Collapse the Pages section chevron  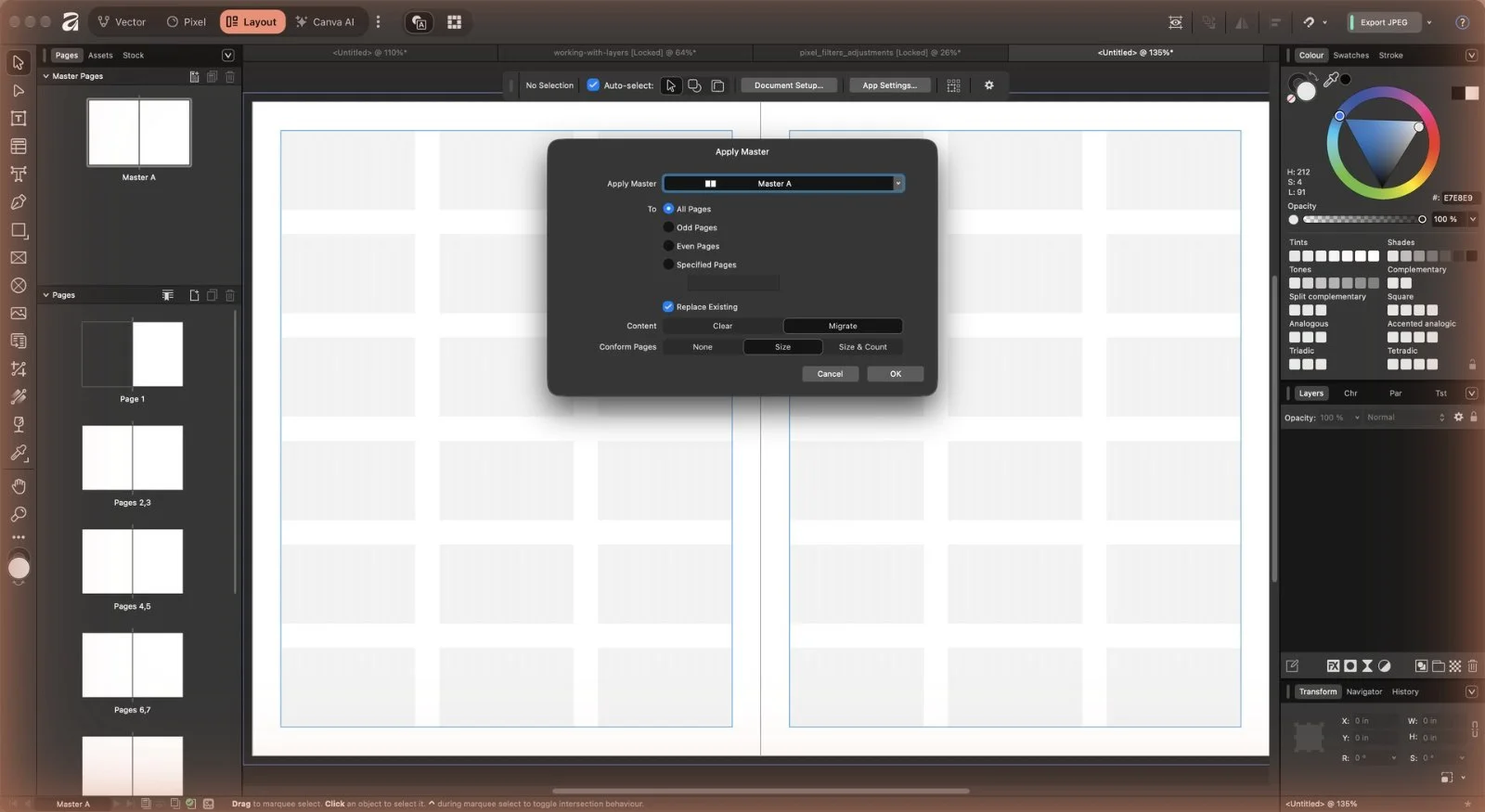(45, 295)
